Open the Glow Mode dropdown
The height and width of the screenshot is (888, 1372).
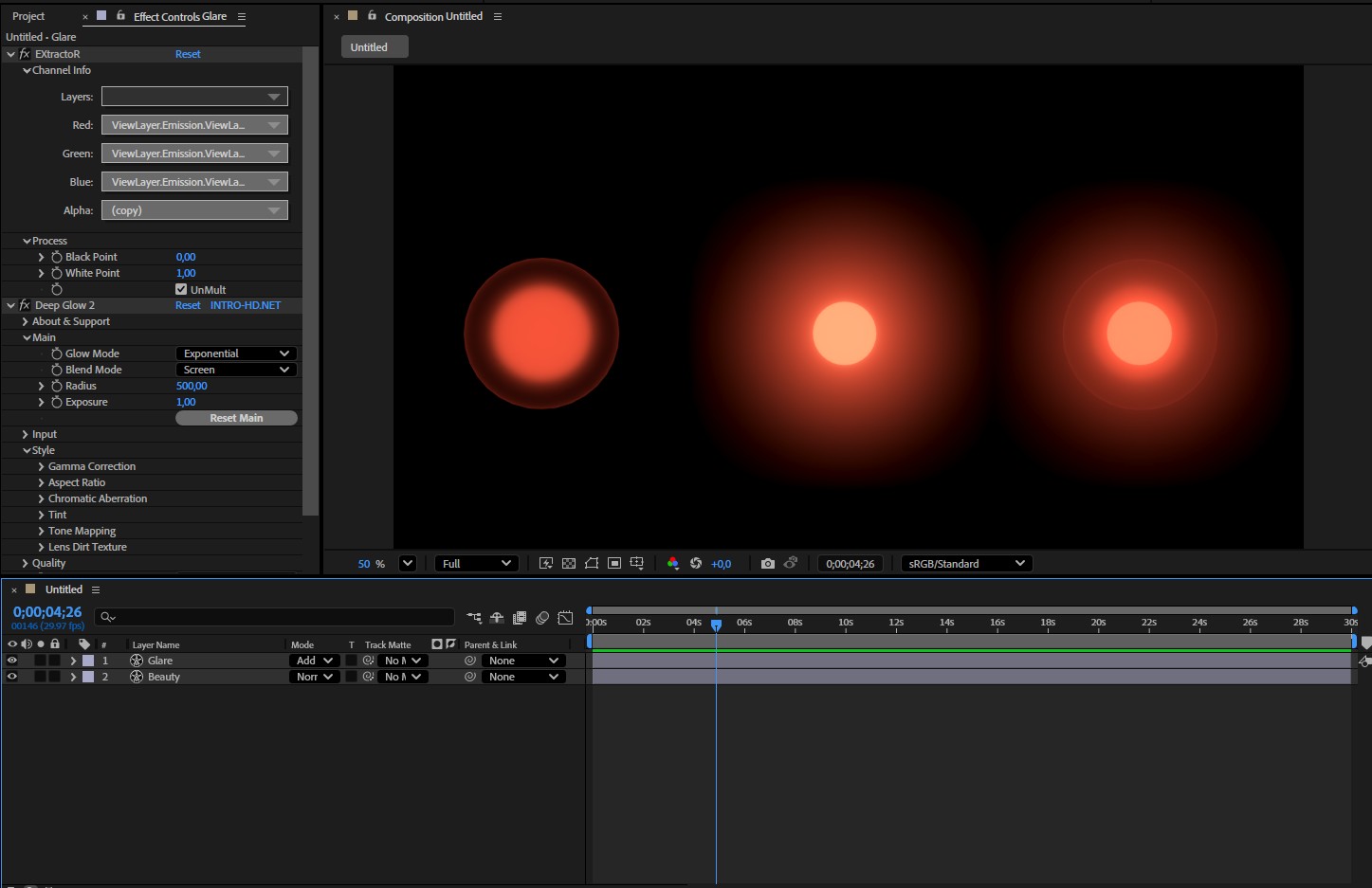236,353
